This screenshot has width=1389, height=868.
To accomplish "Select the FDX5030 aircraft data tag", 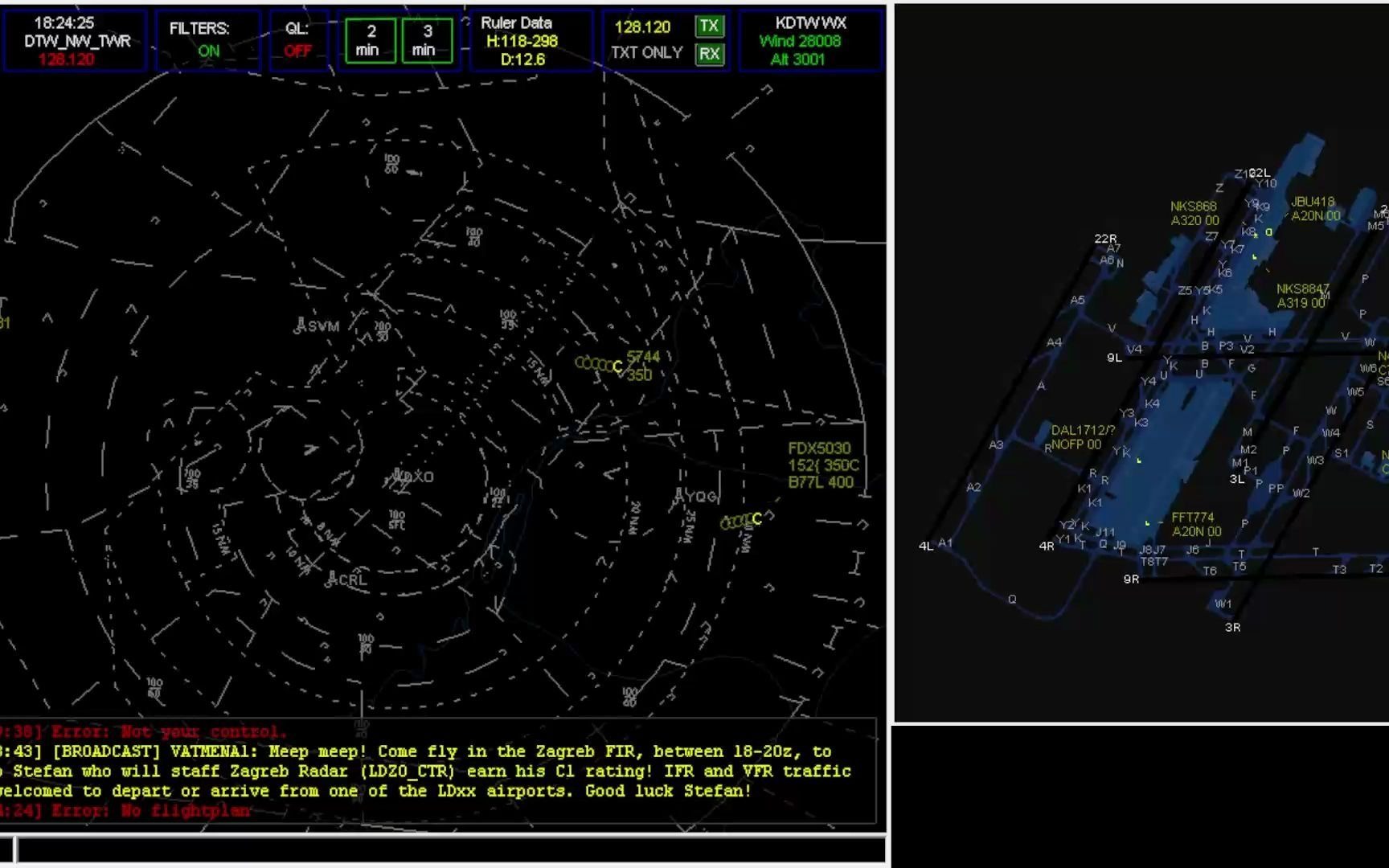I will click(x=822, y=465).
